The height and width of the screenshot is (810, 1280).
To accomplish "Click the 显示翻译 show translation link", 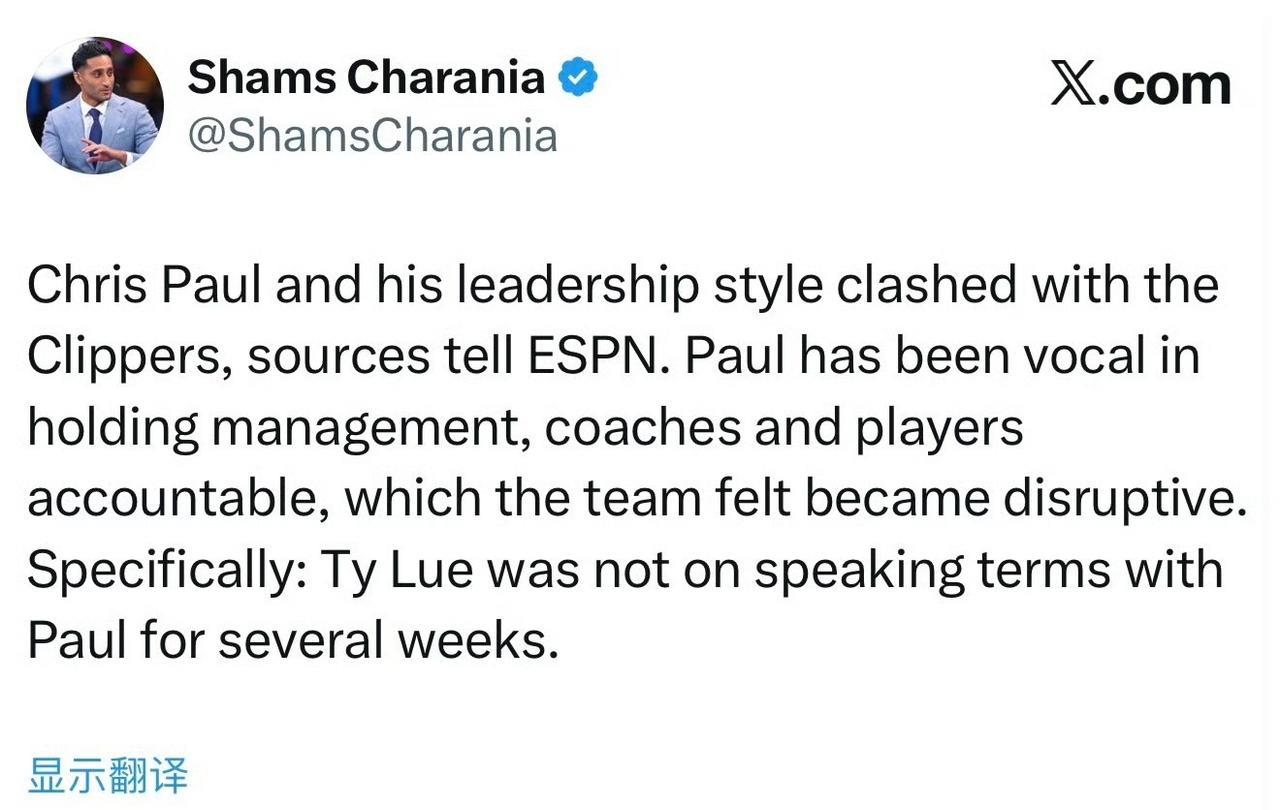I will point(108,774).
